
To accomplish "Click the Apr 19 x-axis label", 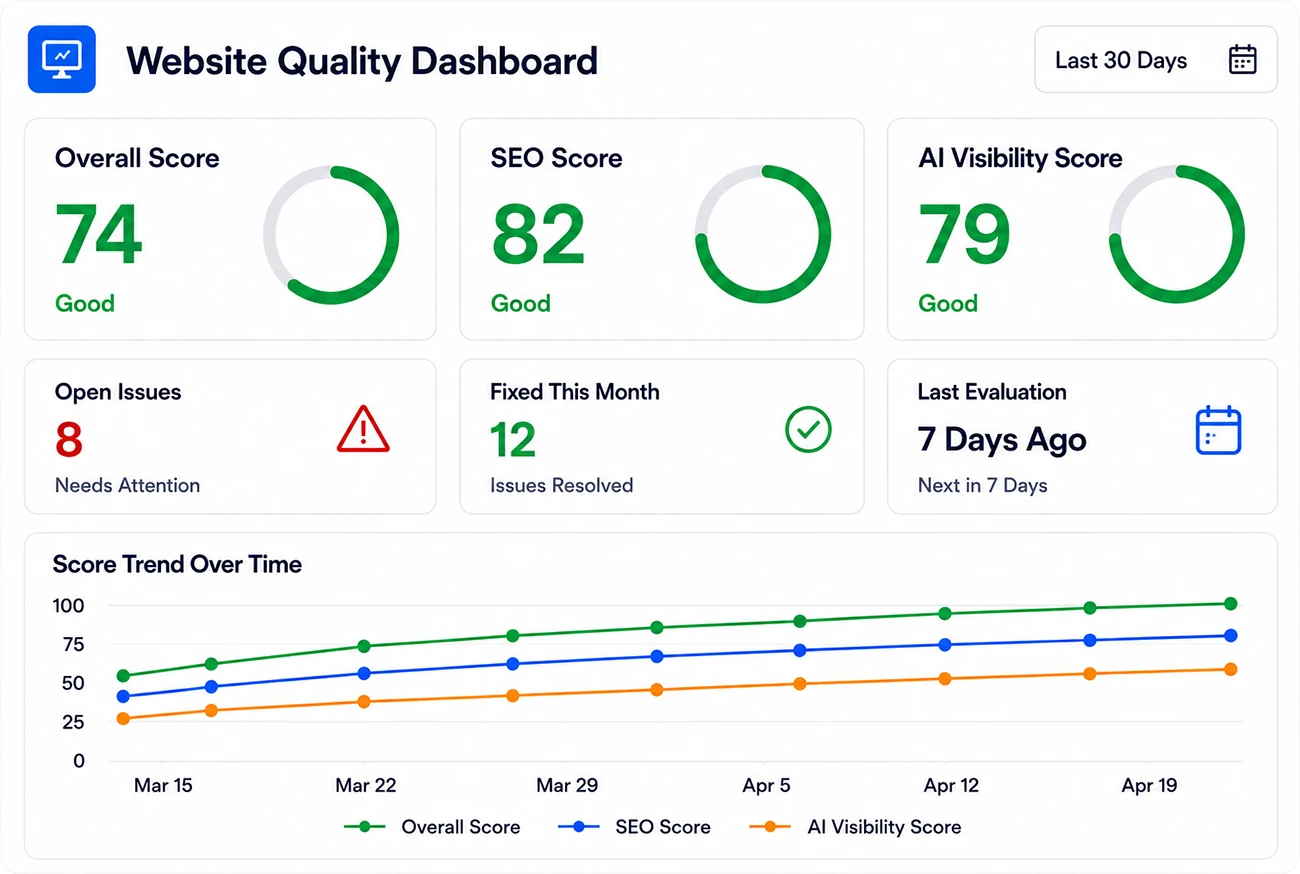I will 1150,786.
